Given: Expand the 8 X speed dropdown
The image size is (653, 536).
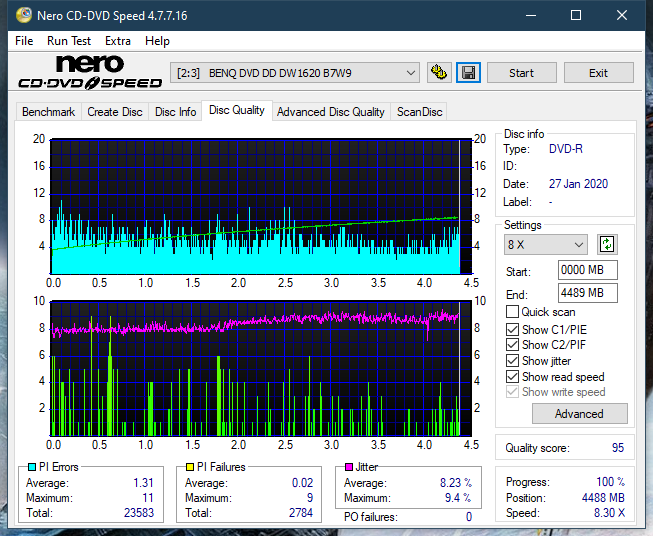Looking at the screenshot, I should (546, 244).
